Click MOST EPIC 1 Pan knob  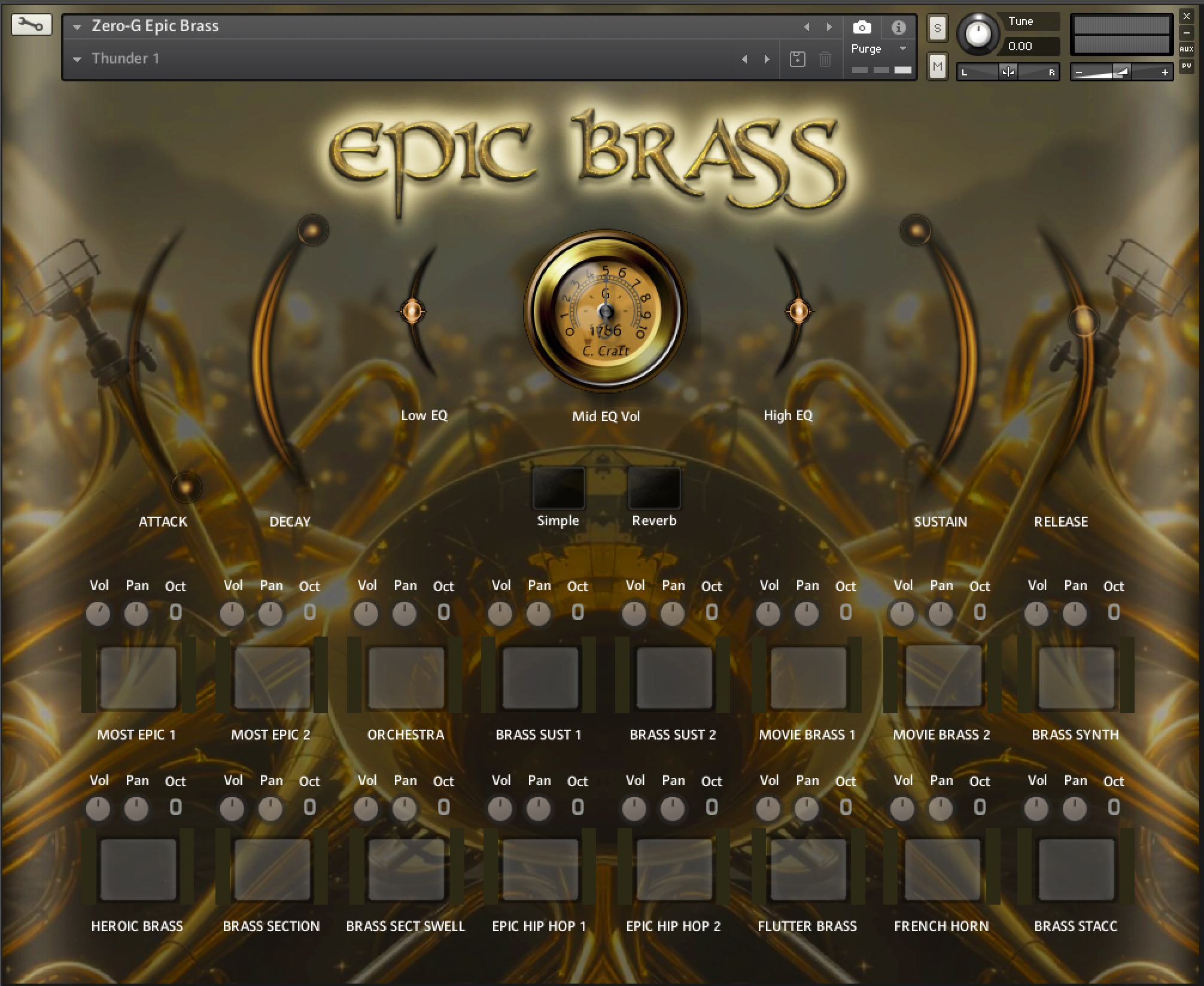click(136, 614)
